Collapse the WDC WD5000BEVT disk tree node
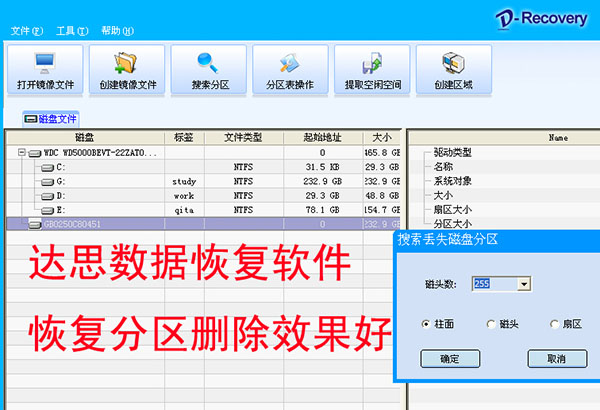Screen dimensions: 600x410 [x=22, y=152]
